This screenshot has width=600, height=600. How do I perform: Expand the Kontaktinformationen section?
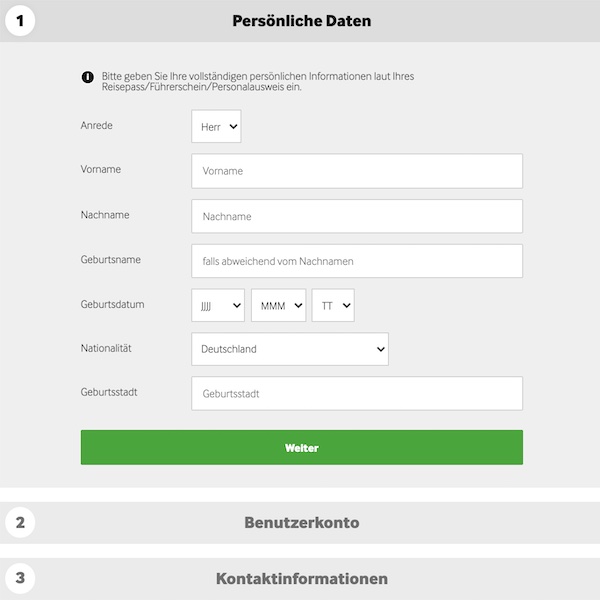pos(301,578)
